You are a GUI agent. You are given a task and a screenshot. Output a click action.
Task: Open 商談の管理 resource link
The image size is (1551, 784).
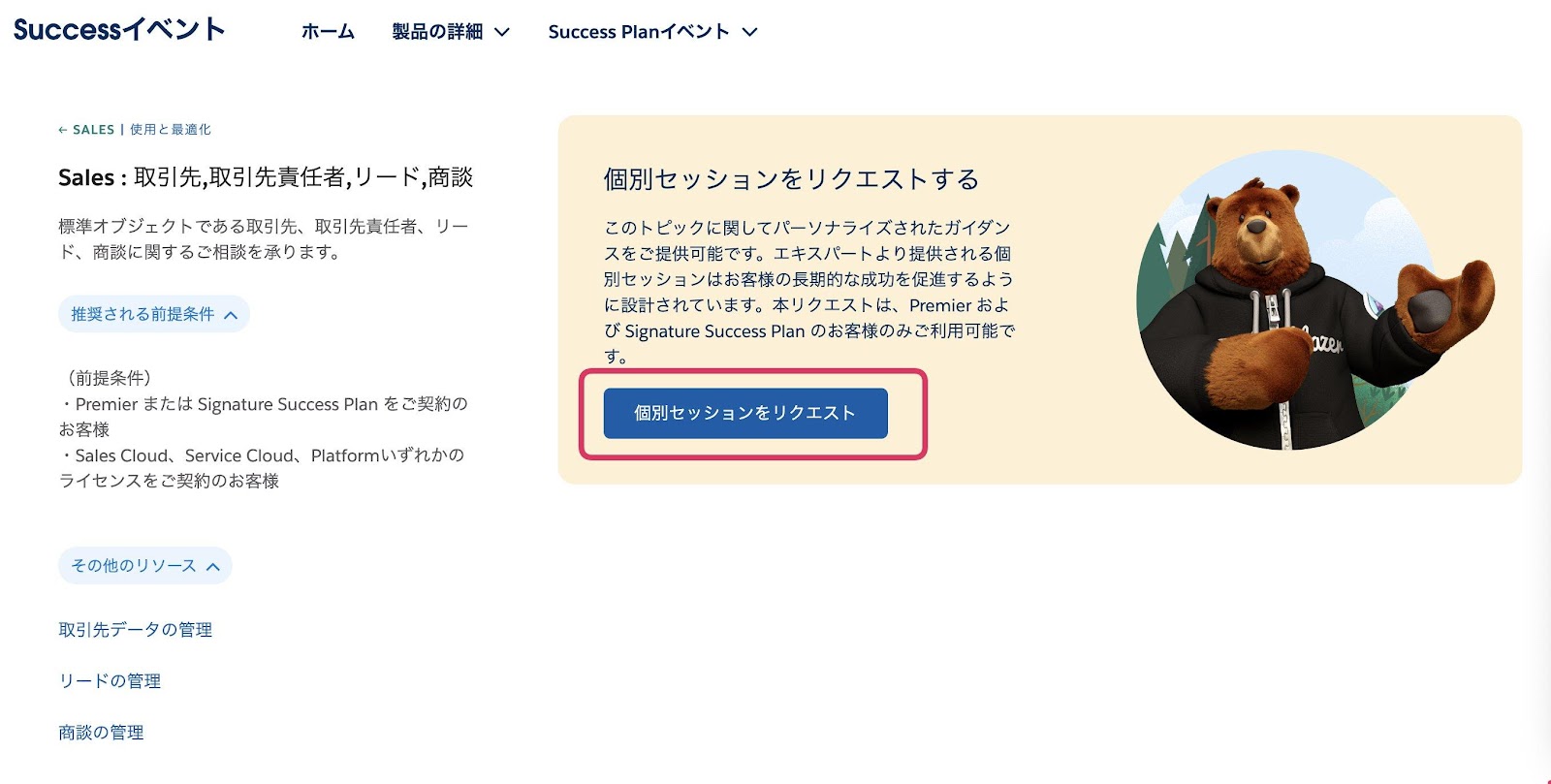[x=101, y=733]
